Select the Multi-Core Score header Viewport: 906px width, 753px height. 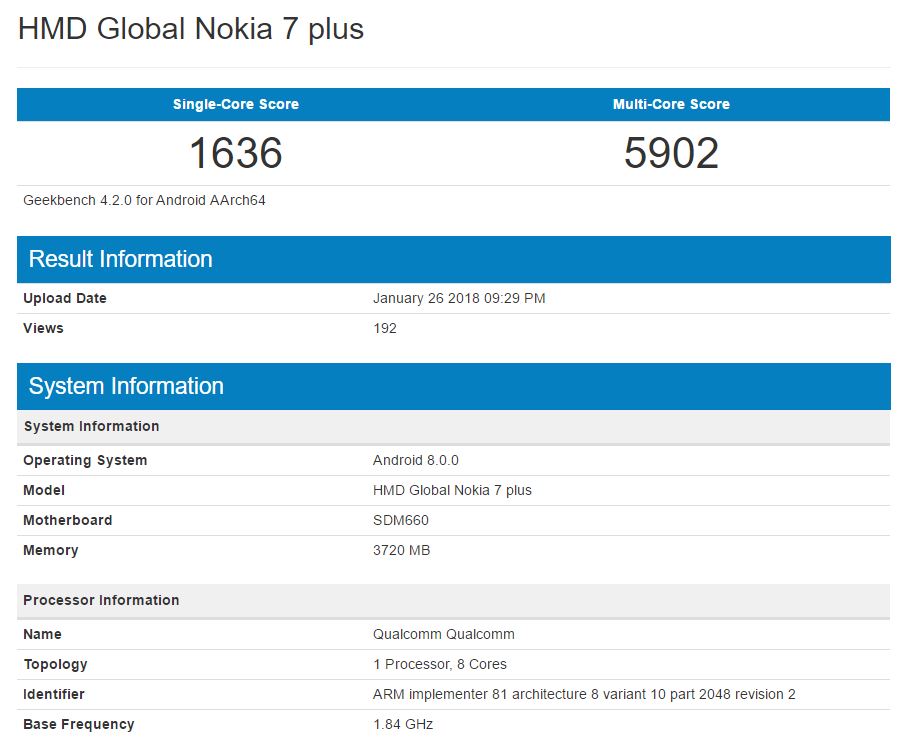click(x=671, y=104)
